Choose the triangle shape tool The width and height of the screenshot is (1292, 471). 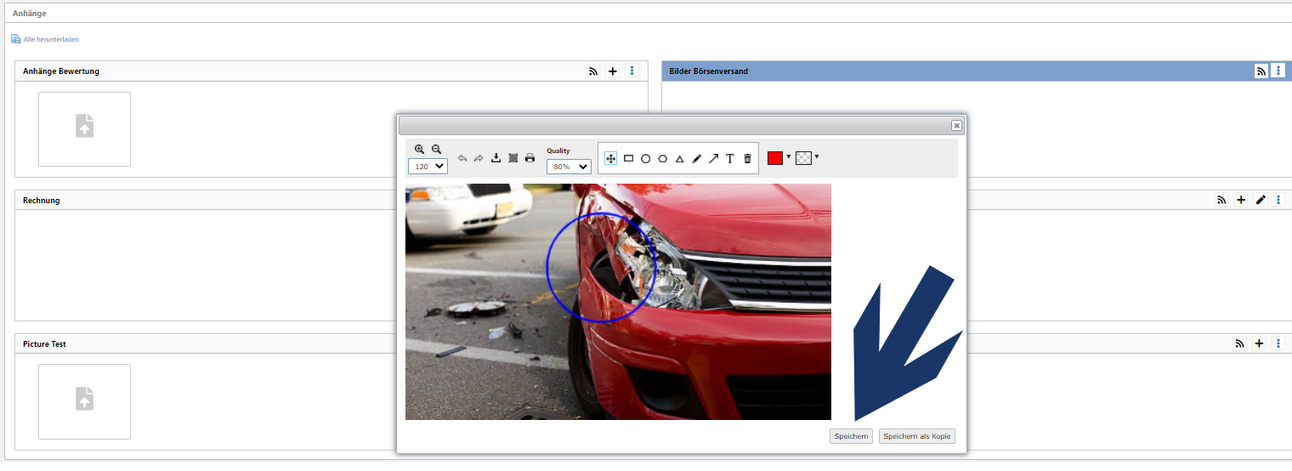pyautogui.click(x=680, y=158)
